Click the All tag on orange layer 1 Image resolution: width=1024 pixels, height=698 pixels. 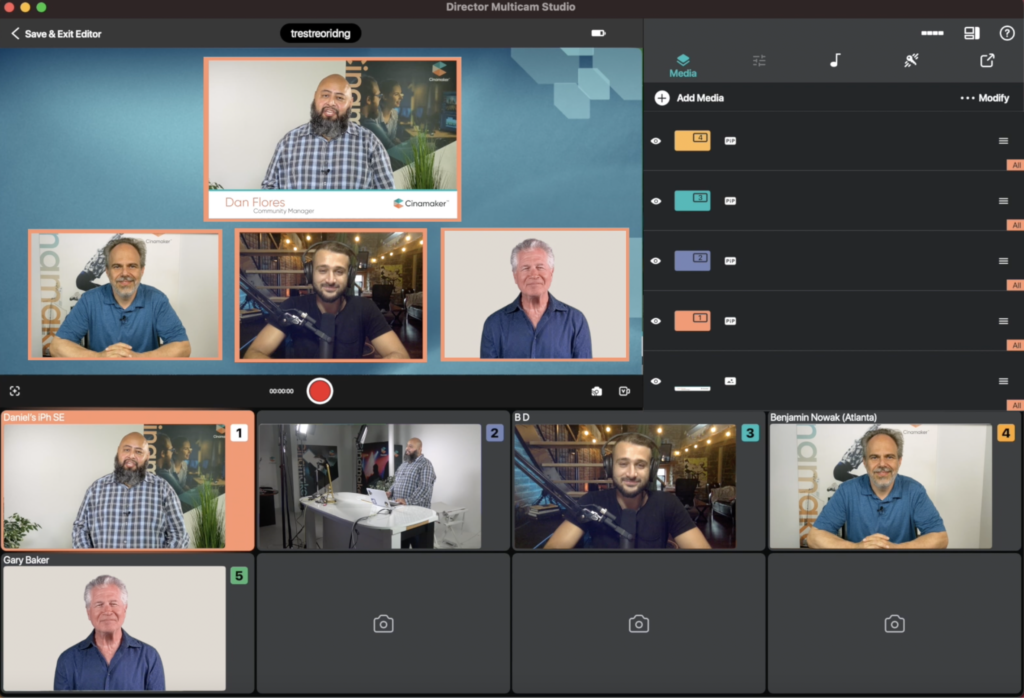[x=1016, y=345]
